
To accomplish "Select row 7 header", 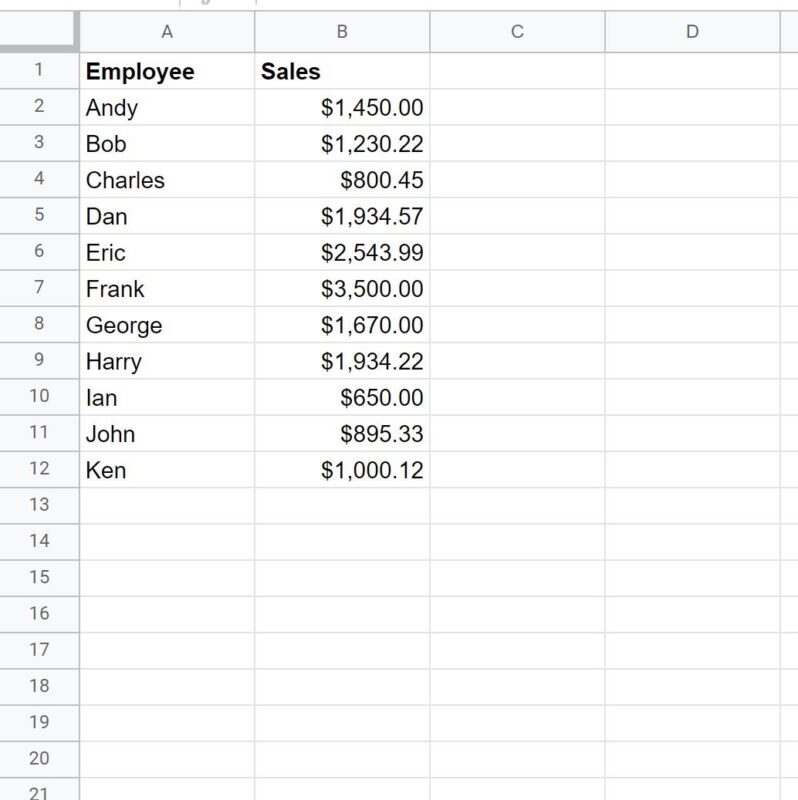I will 39,288.
